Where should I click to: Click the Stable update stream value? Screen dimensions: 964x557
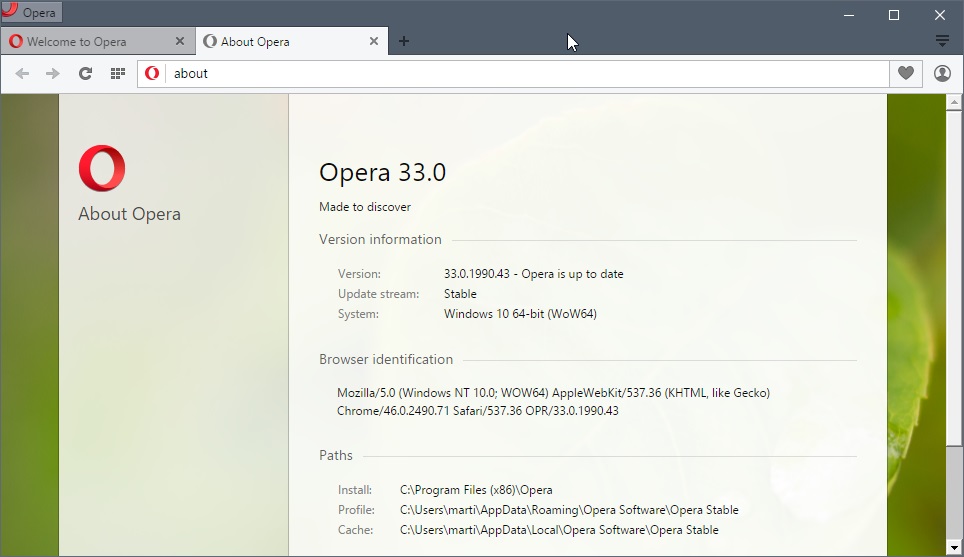[460, 294]
